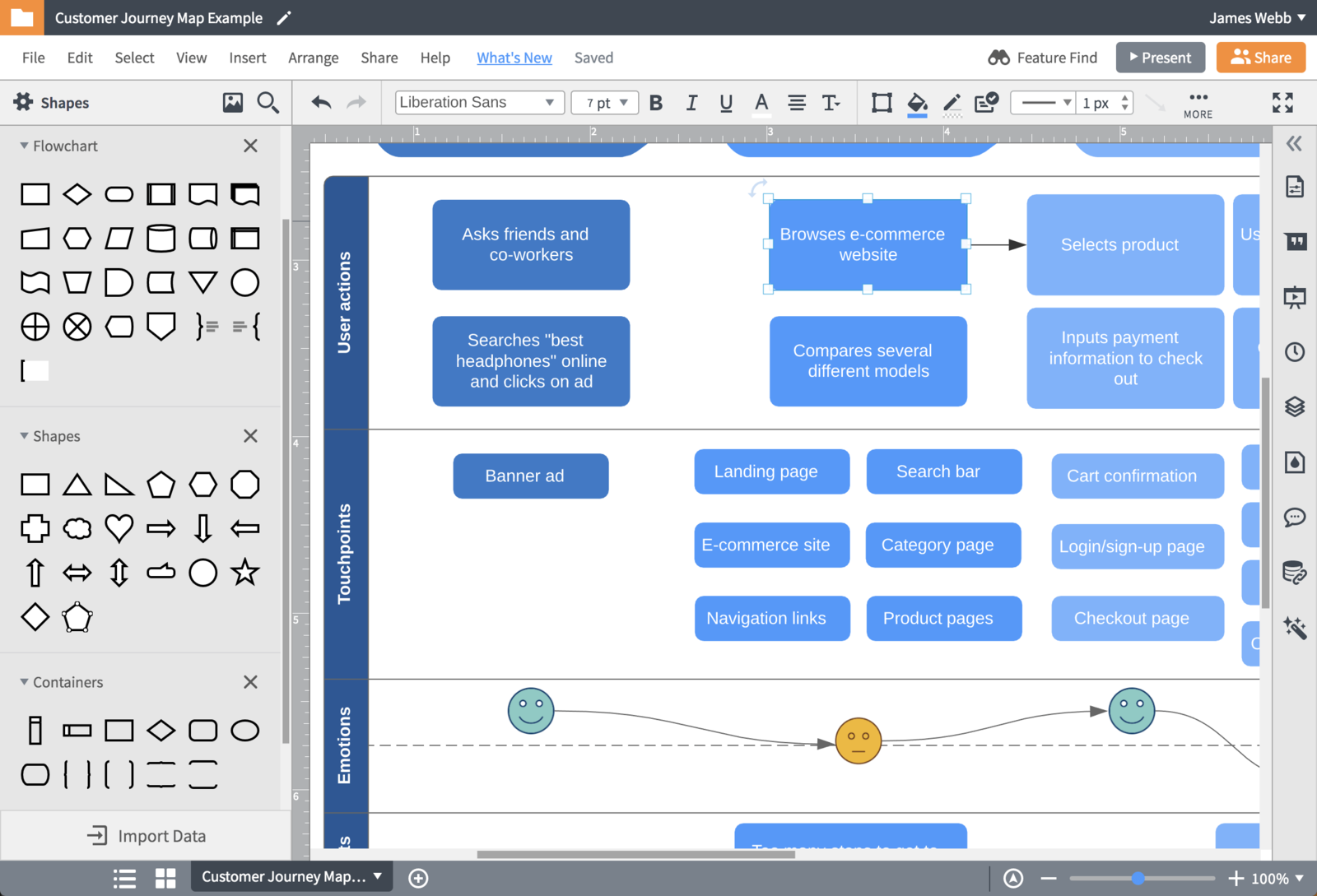Toggle bold text formatting
The image size is (1317, 896).
[656, 103]
